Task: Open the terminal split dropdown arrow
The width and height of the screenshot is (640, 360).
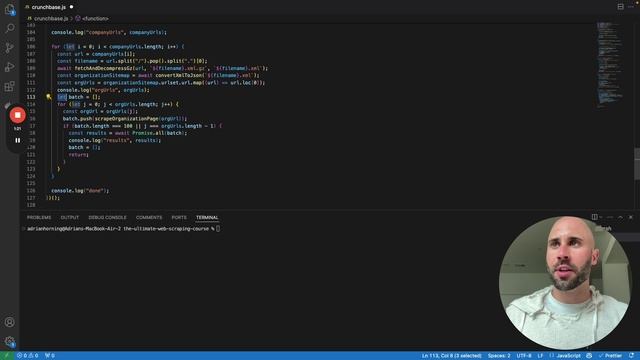Action: (600, 217)
